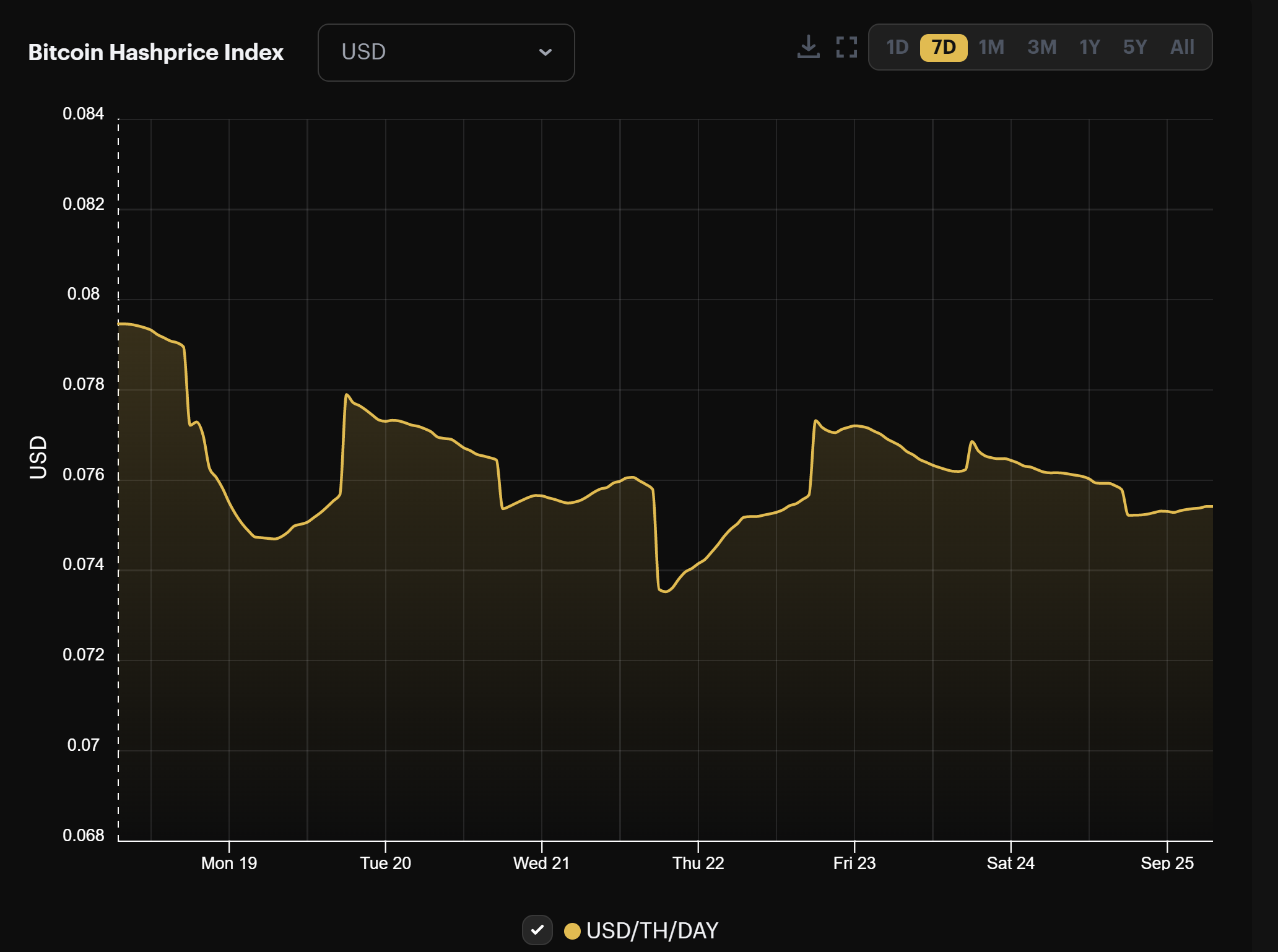Click the 0.072 y-axis value
The width and height of the screenshot is (1278, 952).
(84, 655)
